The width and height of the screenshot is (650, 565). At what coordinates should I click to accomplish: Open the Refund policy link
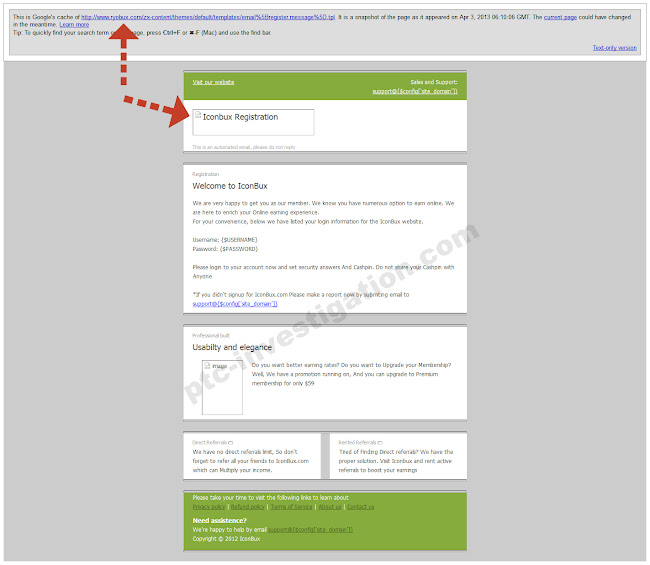(x=247, y=507)
